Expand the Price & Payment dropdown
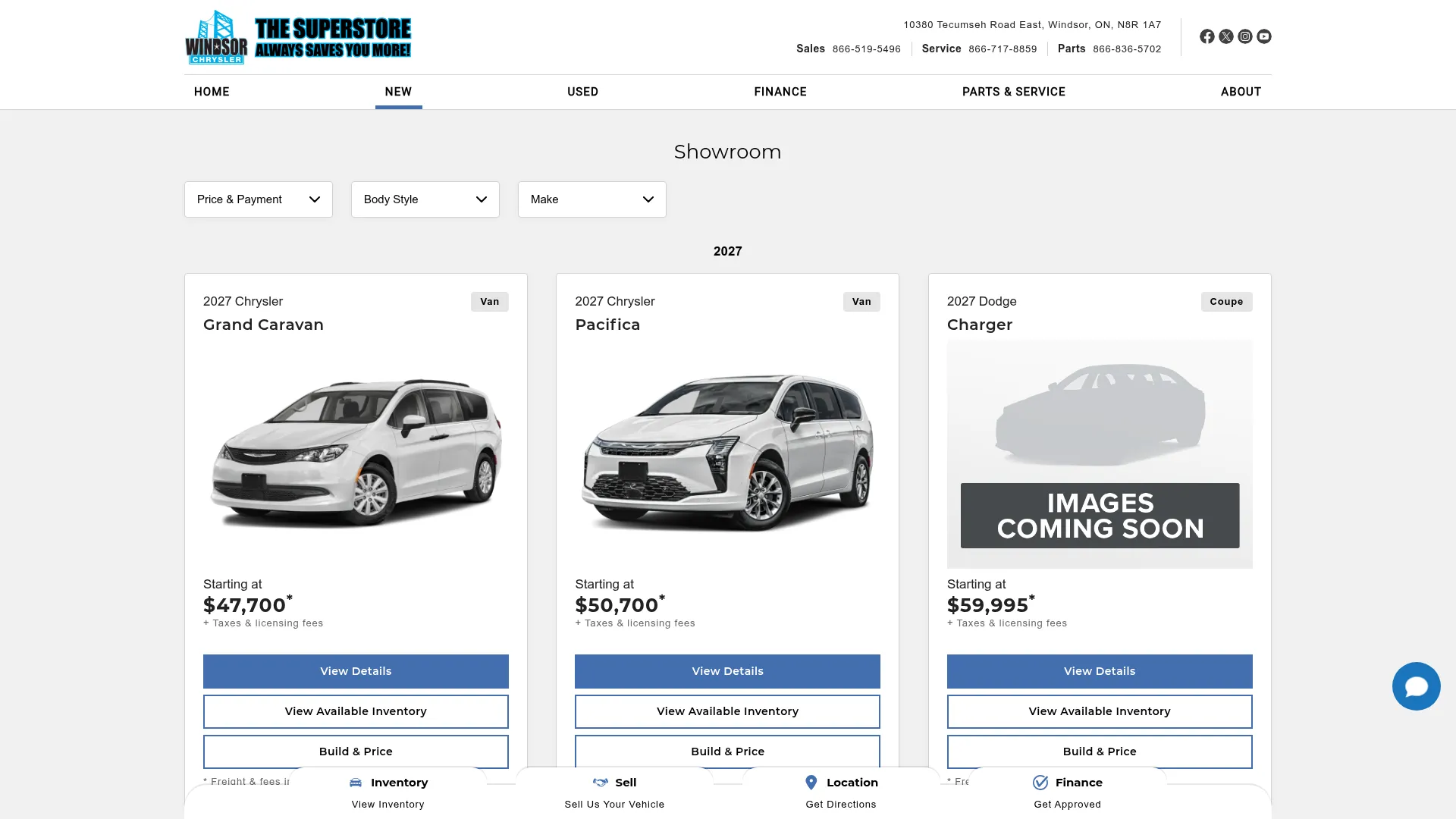 [259, 199]
